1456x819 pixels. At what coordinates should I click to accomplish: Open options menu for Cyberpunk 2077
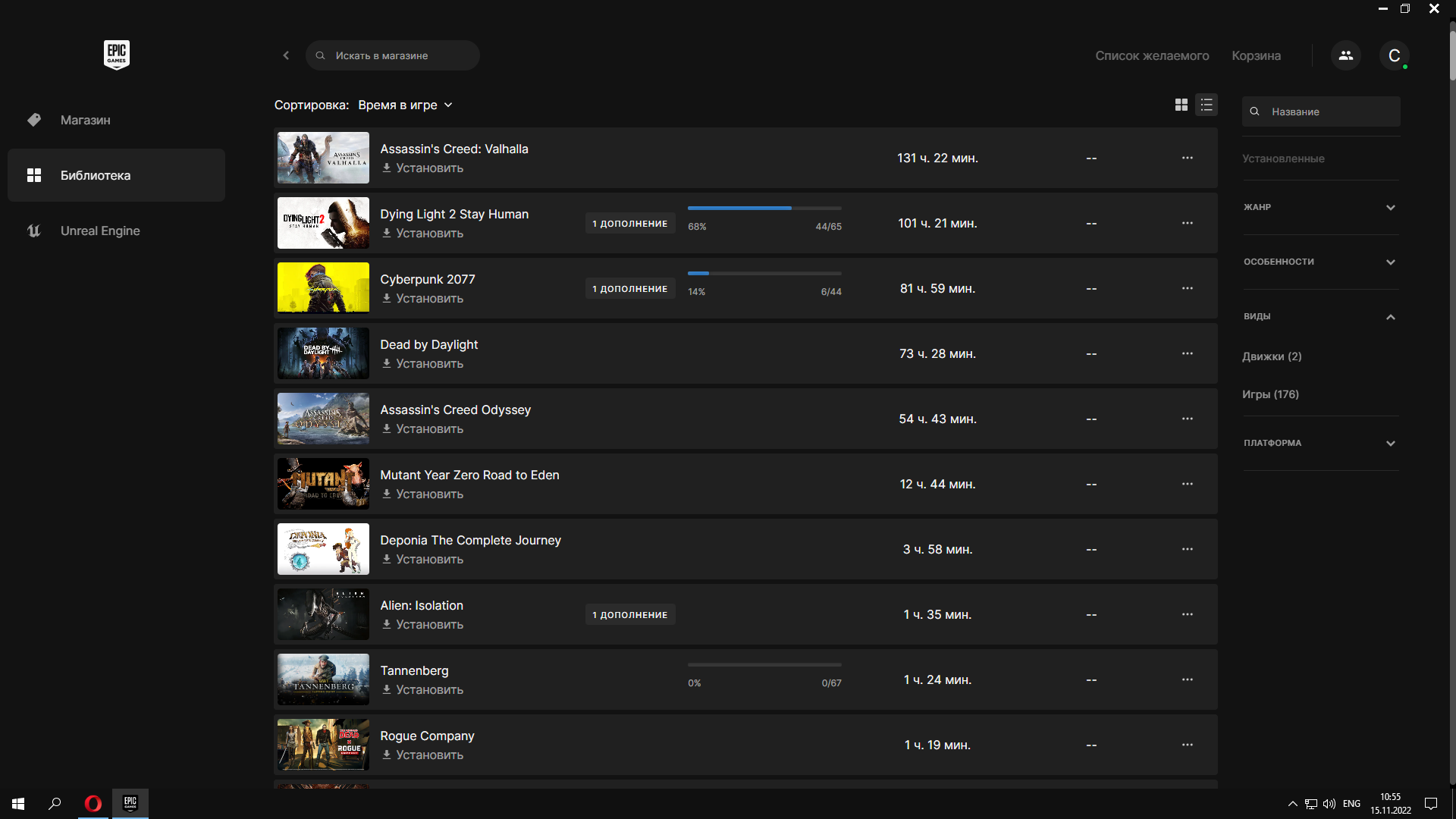(x=1188, y=288)
